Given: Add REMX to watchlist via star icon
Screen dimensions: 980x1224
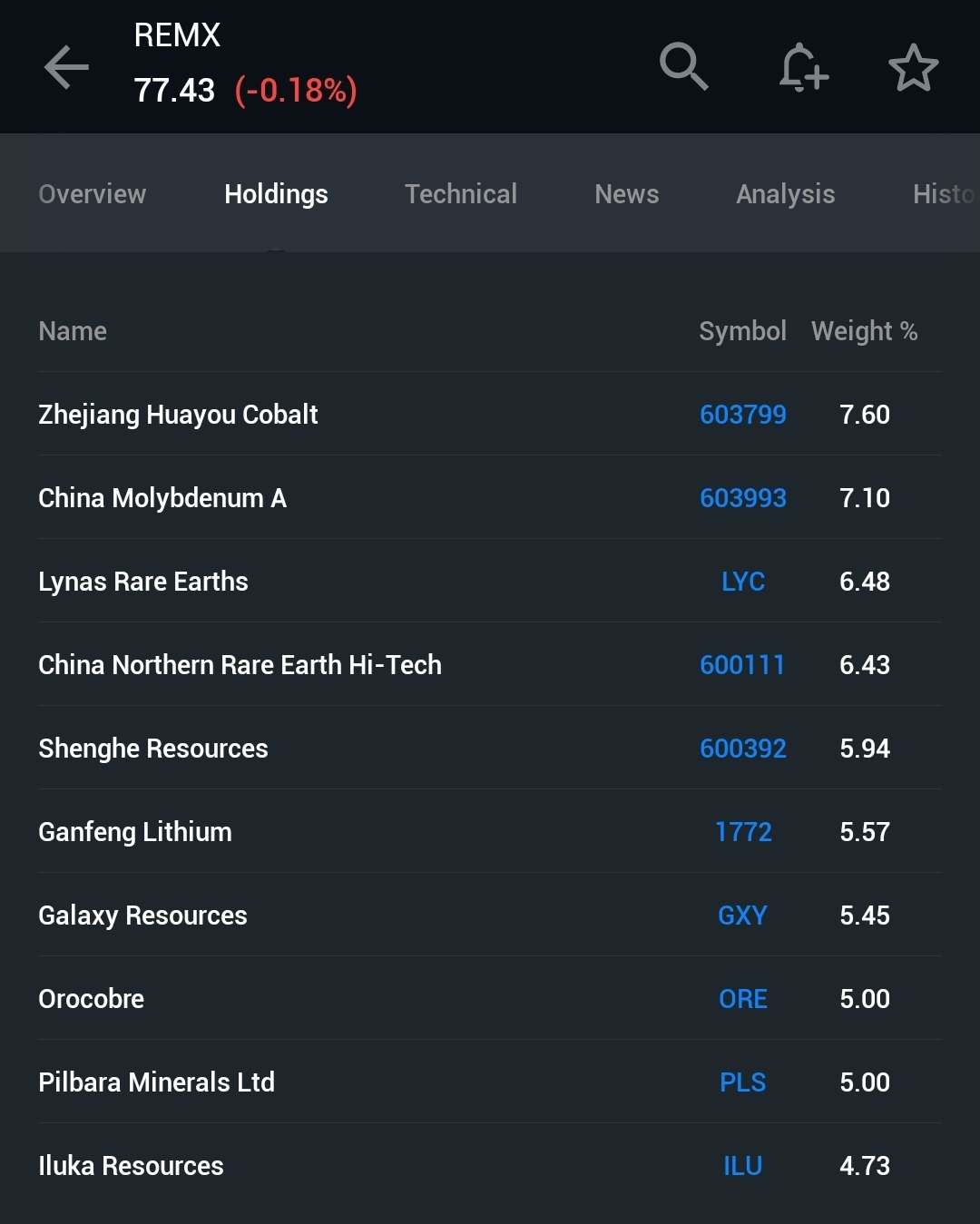Looking at the screenshot, I should tap(913, 67).
